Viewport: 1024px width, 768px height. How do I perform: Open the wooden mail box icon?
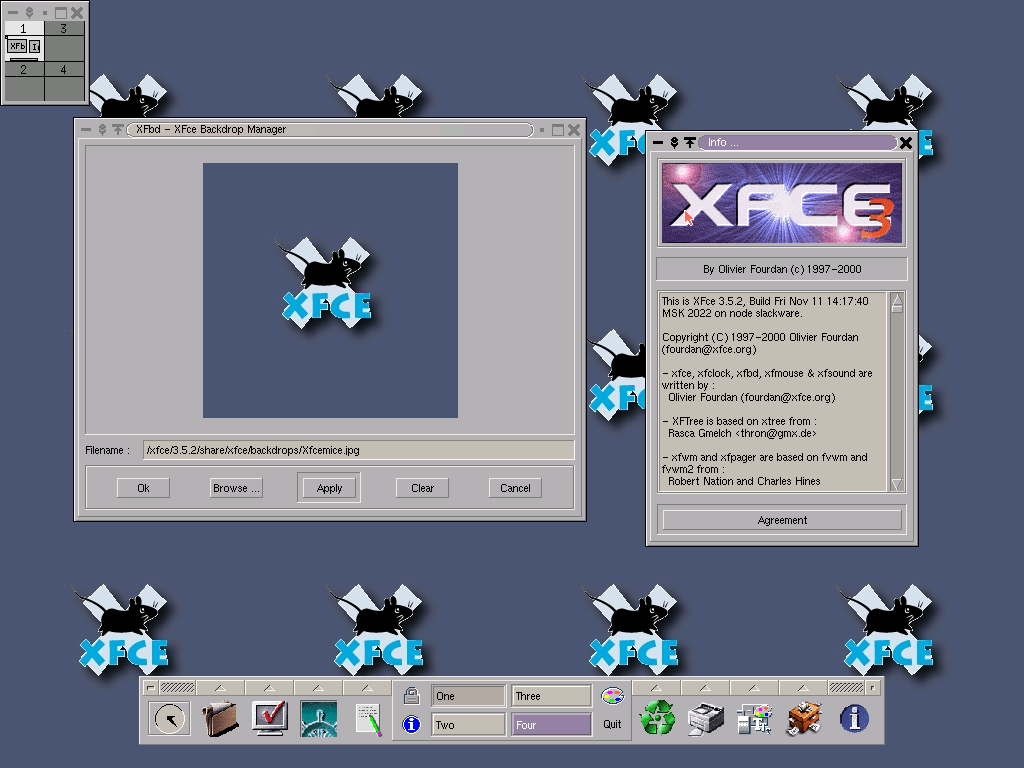point(804,719)
